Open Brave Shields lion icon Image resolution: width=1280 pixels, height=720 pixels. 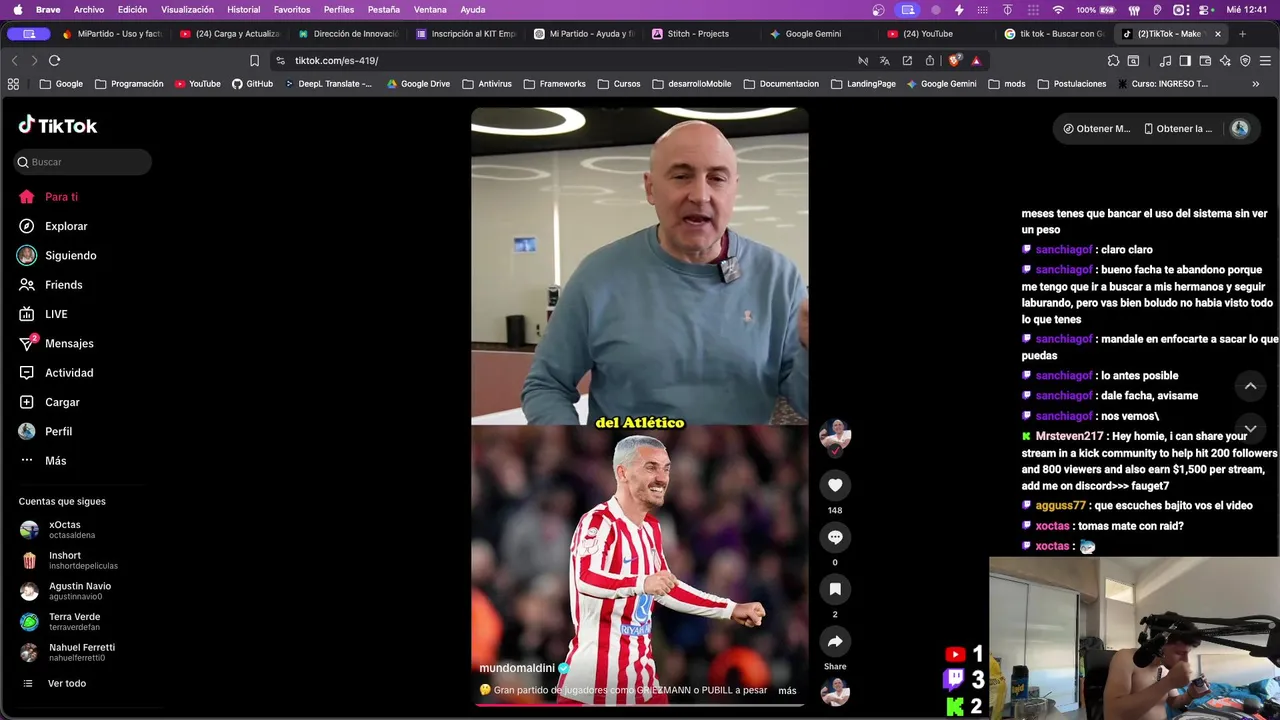(x=954, y=60)
